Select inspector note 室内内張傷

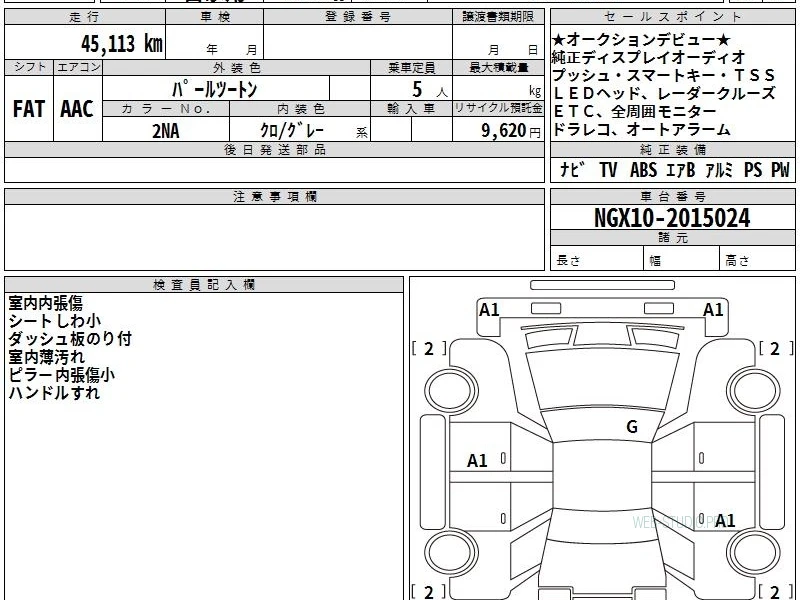[x=45, y=303]
